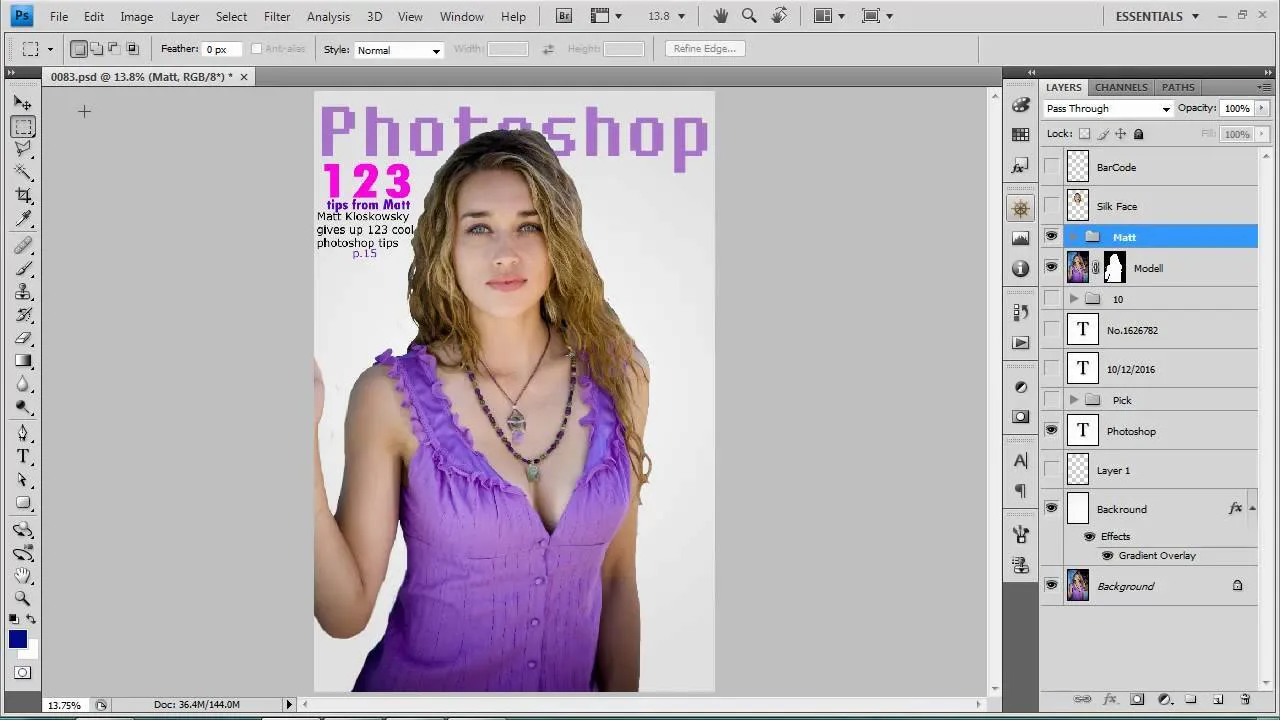This screenshot has height=720, width=1280.
Task: Toggle Quick Mask mode
Action: coord(23,673)
